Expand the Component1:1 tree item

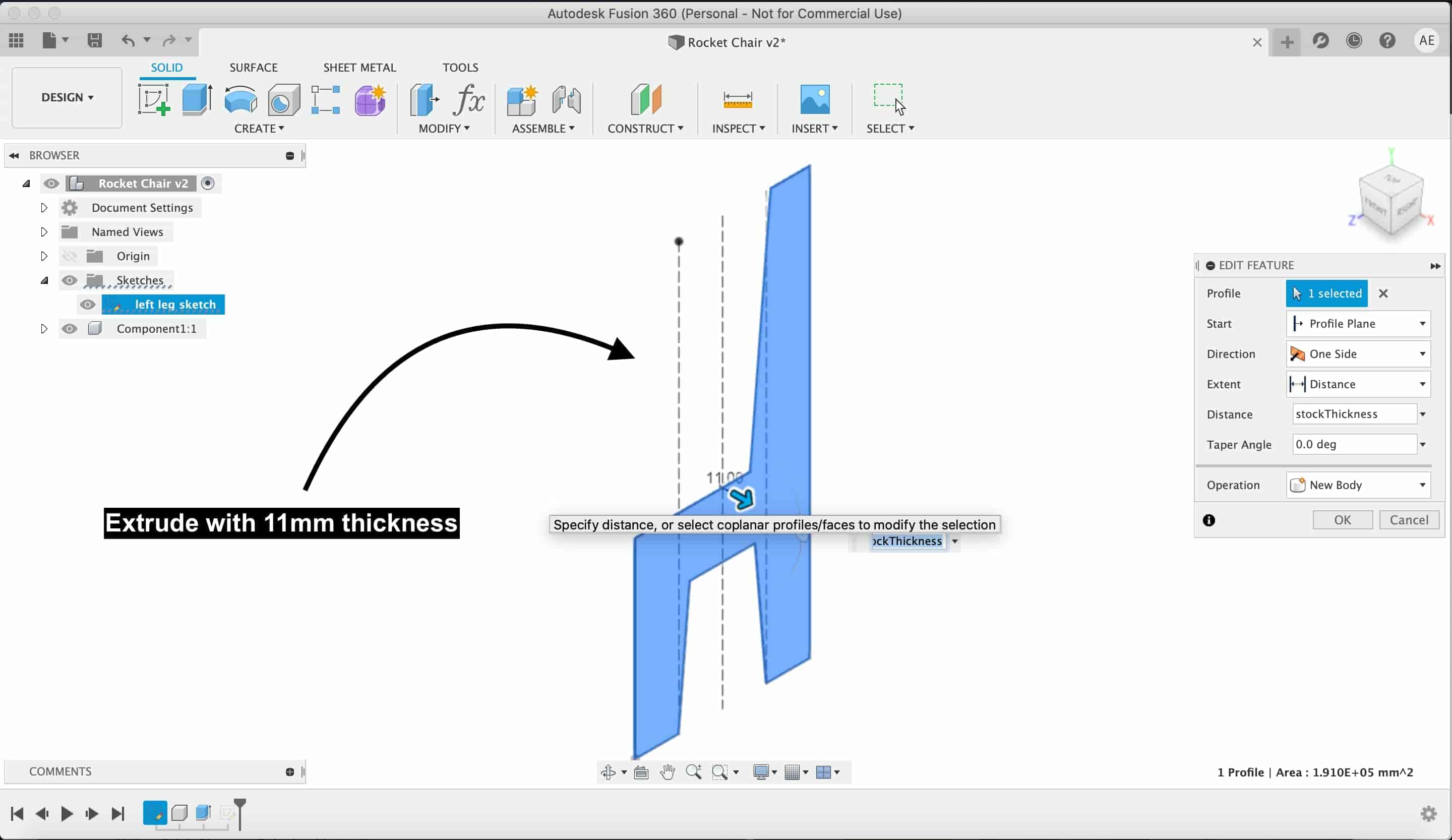pos(43,328)
